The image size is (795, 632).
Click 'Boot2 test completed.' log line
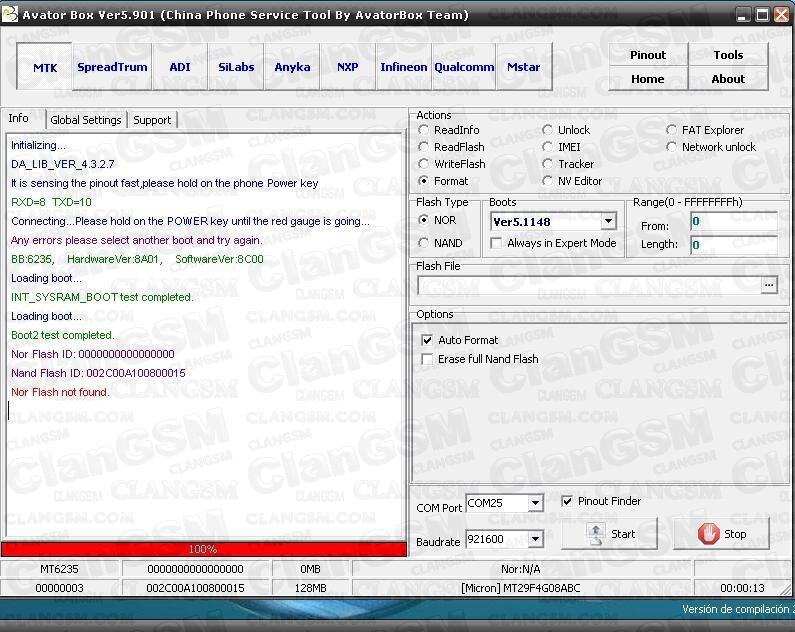pyautogui.click(x=63, y=336)
